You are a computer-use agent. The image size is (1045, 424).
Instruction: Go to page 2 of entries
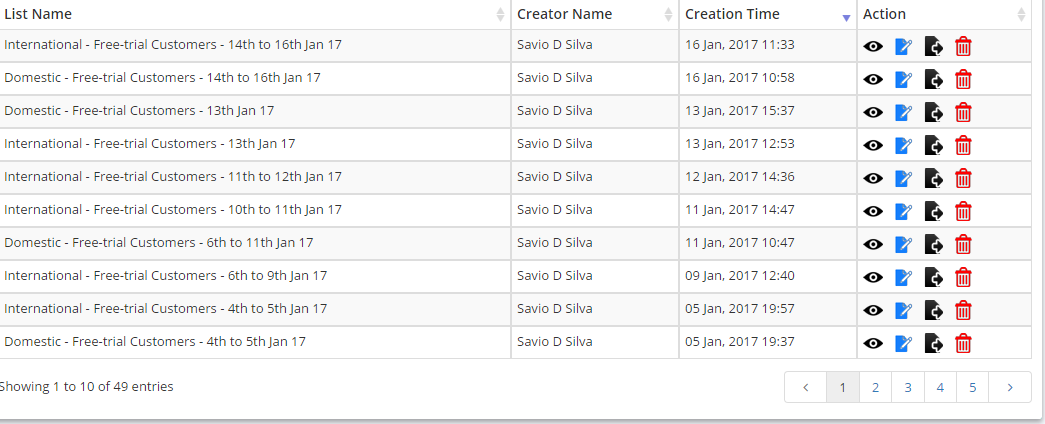875,387
